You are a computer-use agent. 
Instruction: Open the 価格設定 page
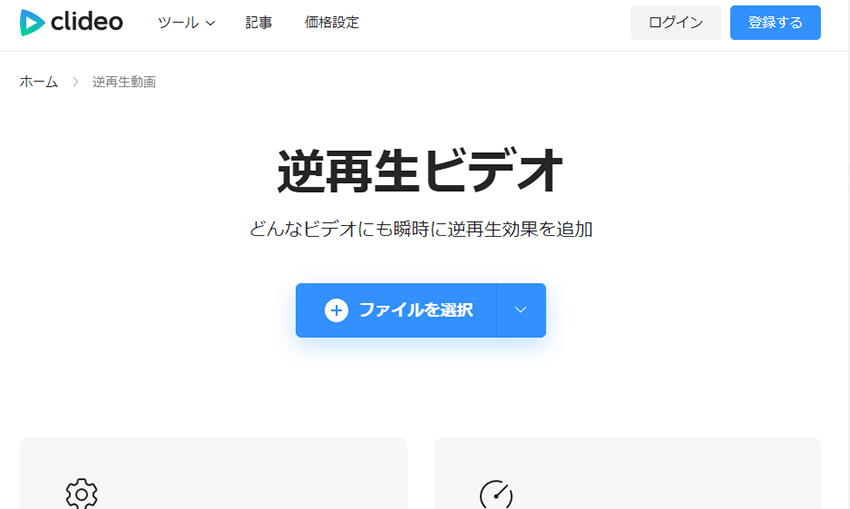(332, 23)
